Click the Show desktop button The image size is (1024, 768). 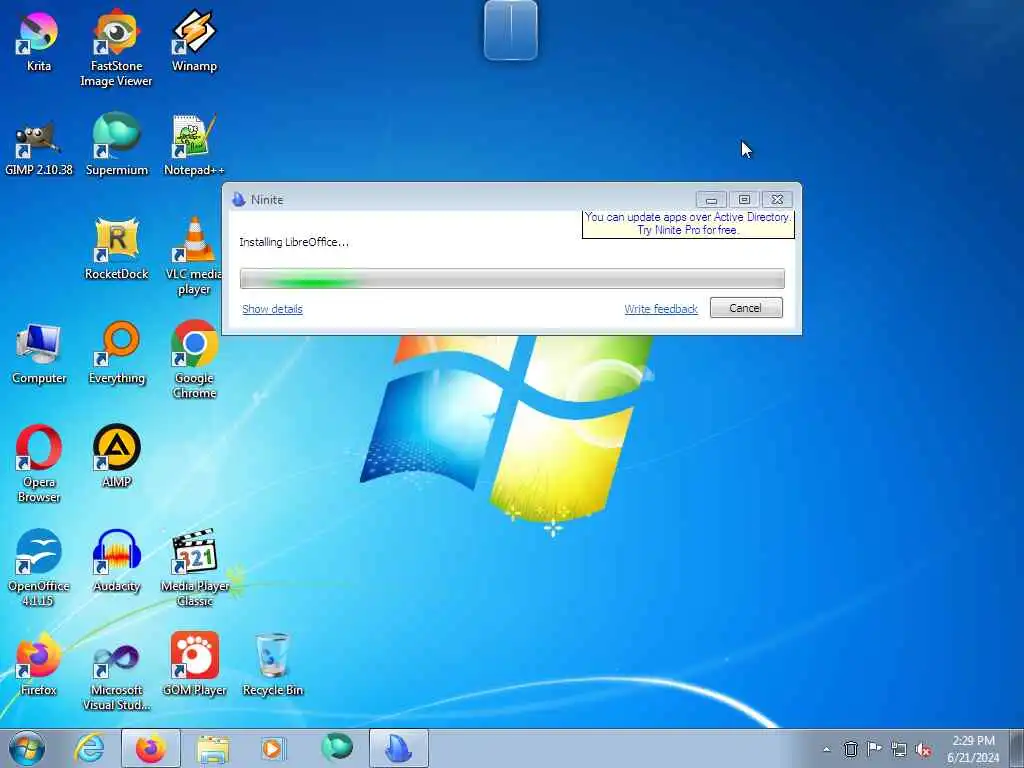1017,748
